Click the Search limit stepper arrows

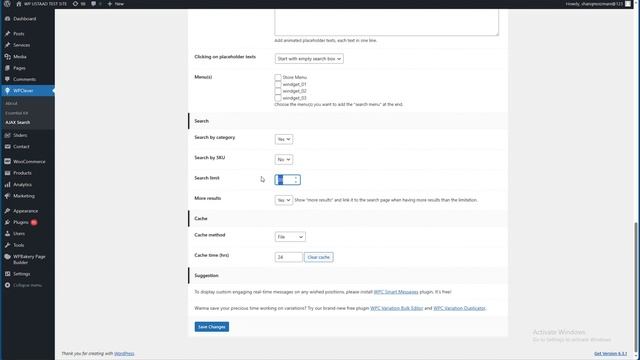click(296, 180)
